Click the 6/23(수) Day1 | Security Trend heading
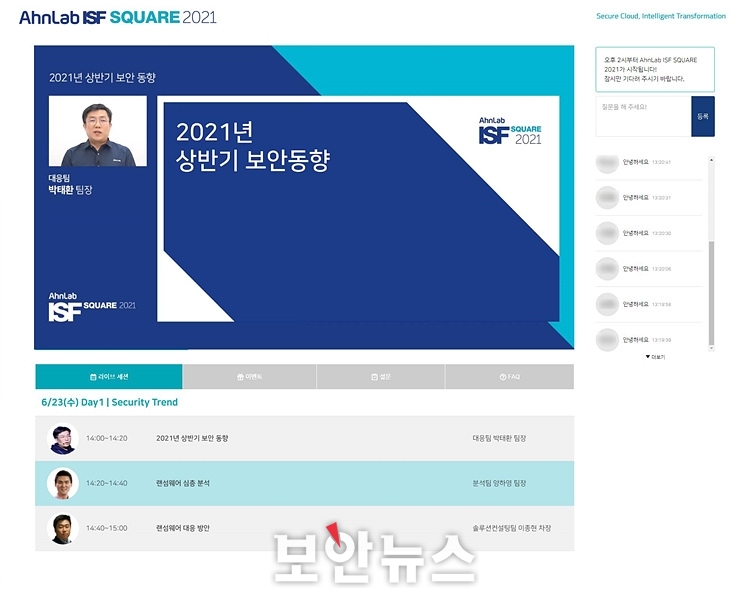This screenshot has width=750, height=598. (x=109, y=402)
